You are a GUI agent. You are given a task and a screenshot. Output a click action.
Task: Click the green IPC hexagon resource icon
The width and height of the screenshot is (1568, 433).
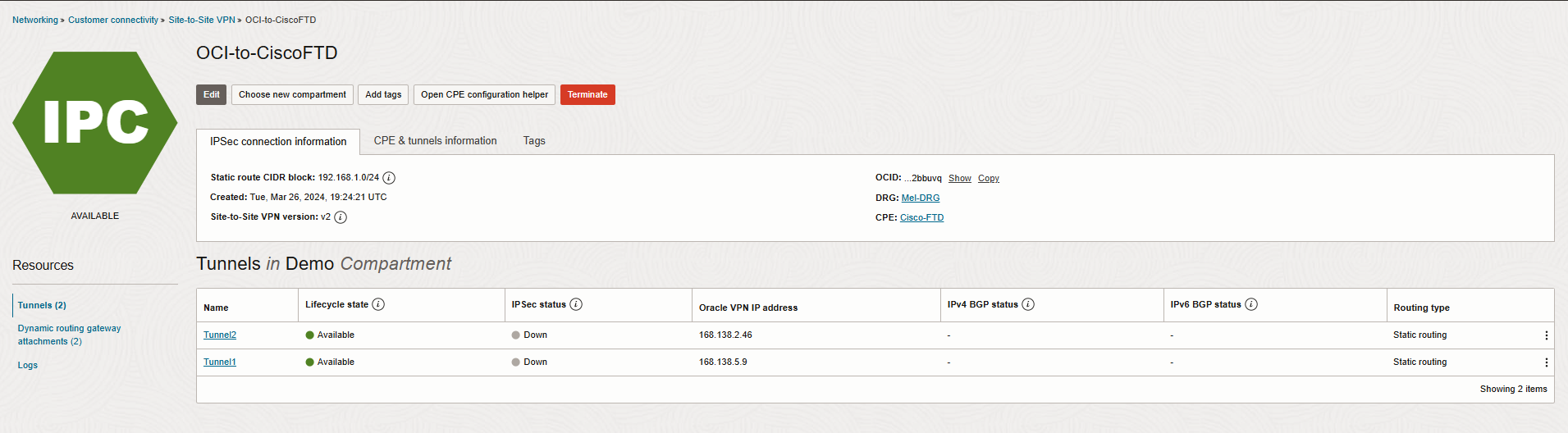point(95,122)
